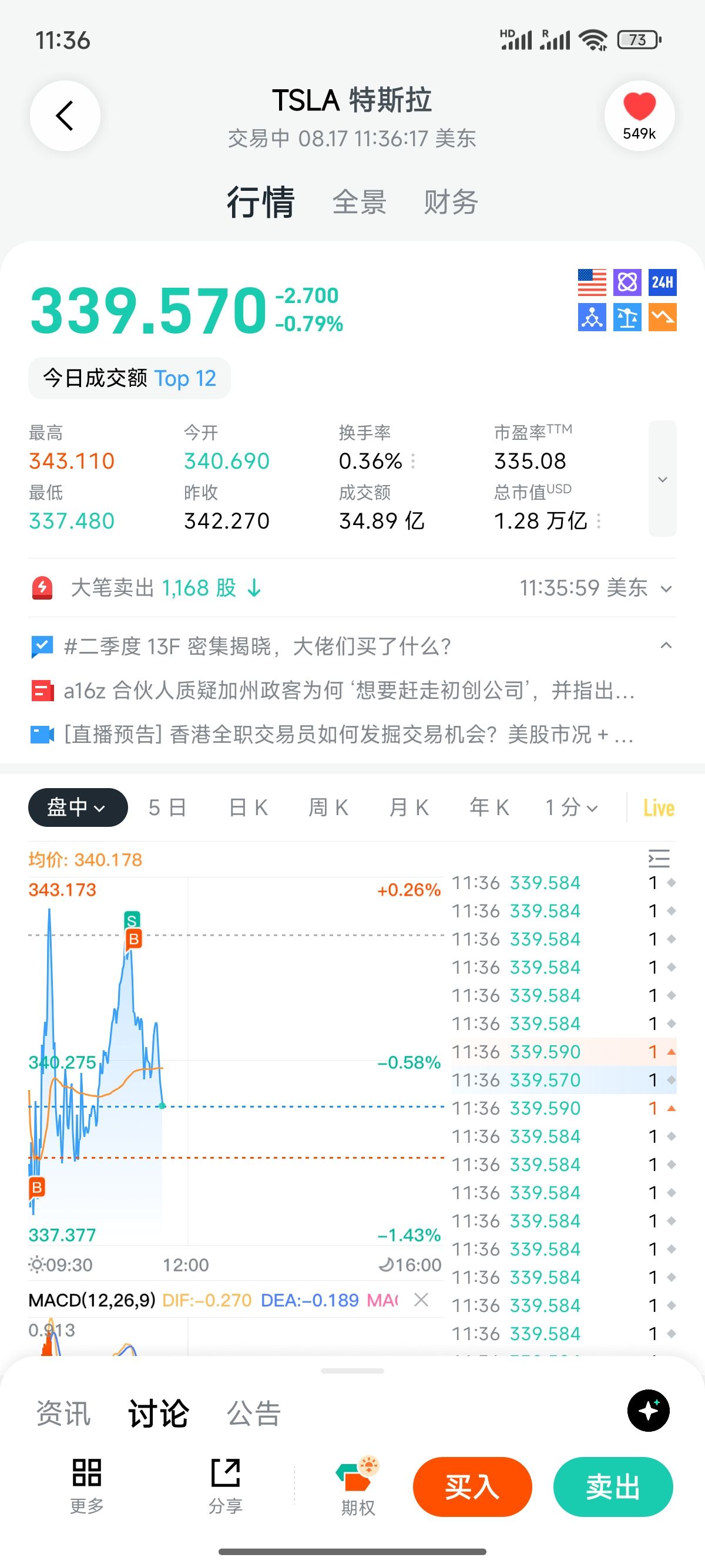Screen dimensions: 705x1568
Task: Tap the back arrow button
Action: tap(65, 115)
